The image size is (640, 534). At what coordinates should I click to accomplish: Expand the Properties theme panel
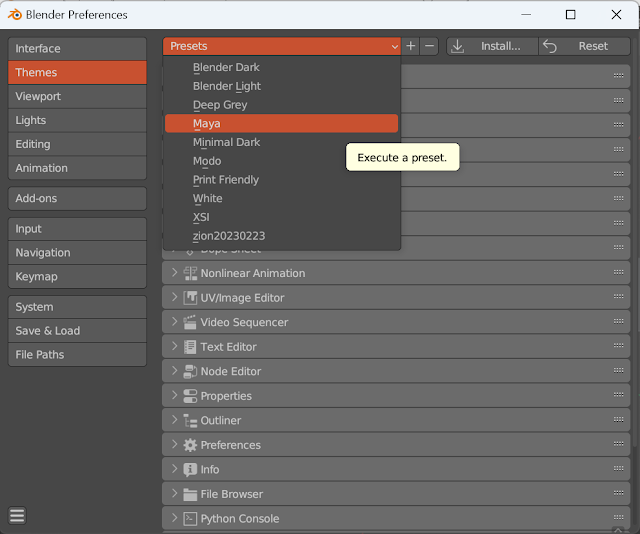pos(174,395)
